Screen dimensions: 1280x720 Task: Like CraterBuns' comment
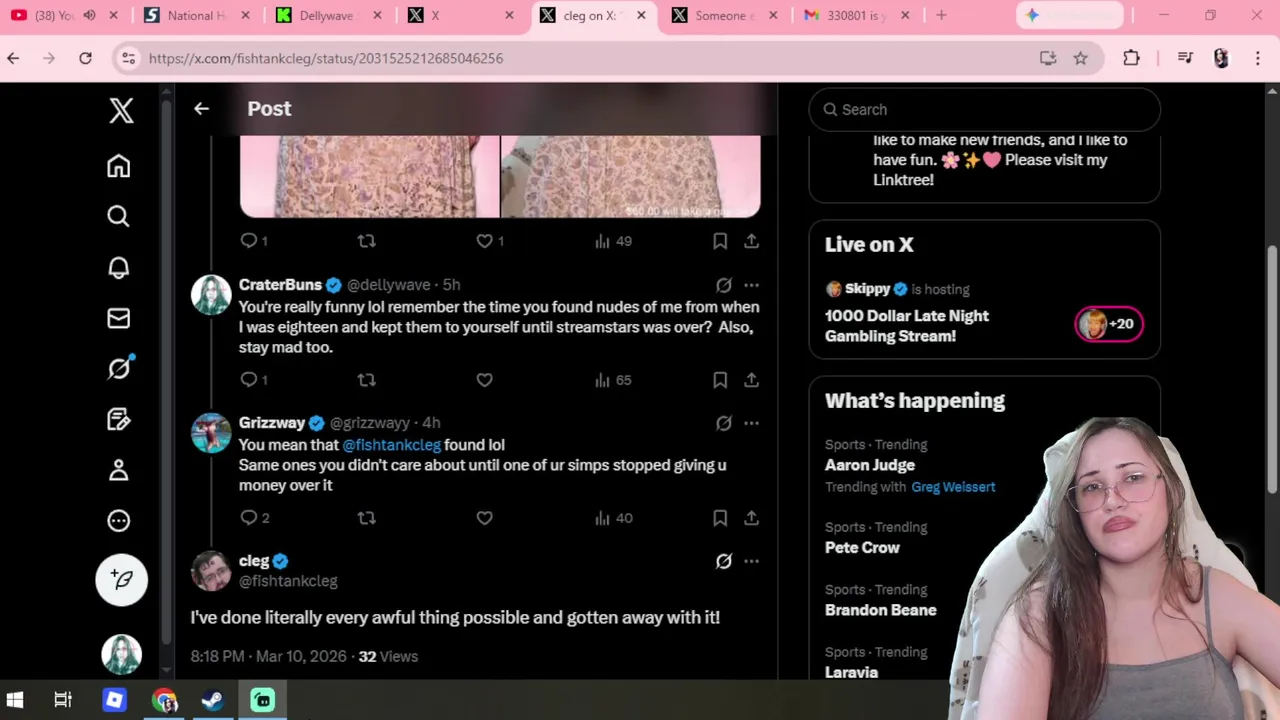tap(484, 380)
